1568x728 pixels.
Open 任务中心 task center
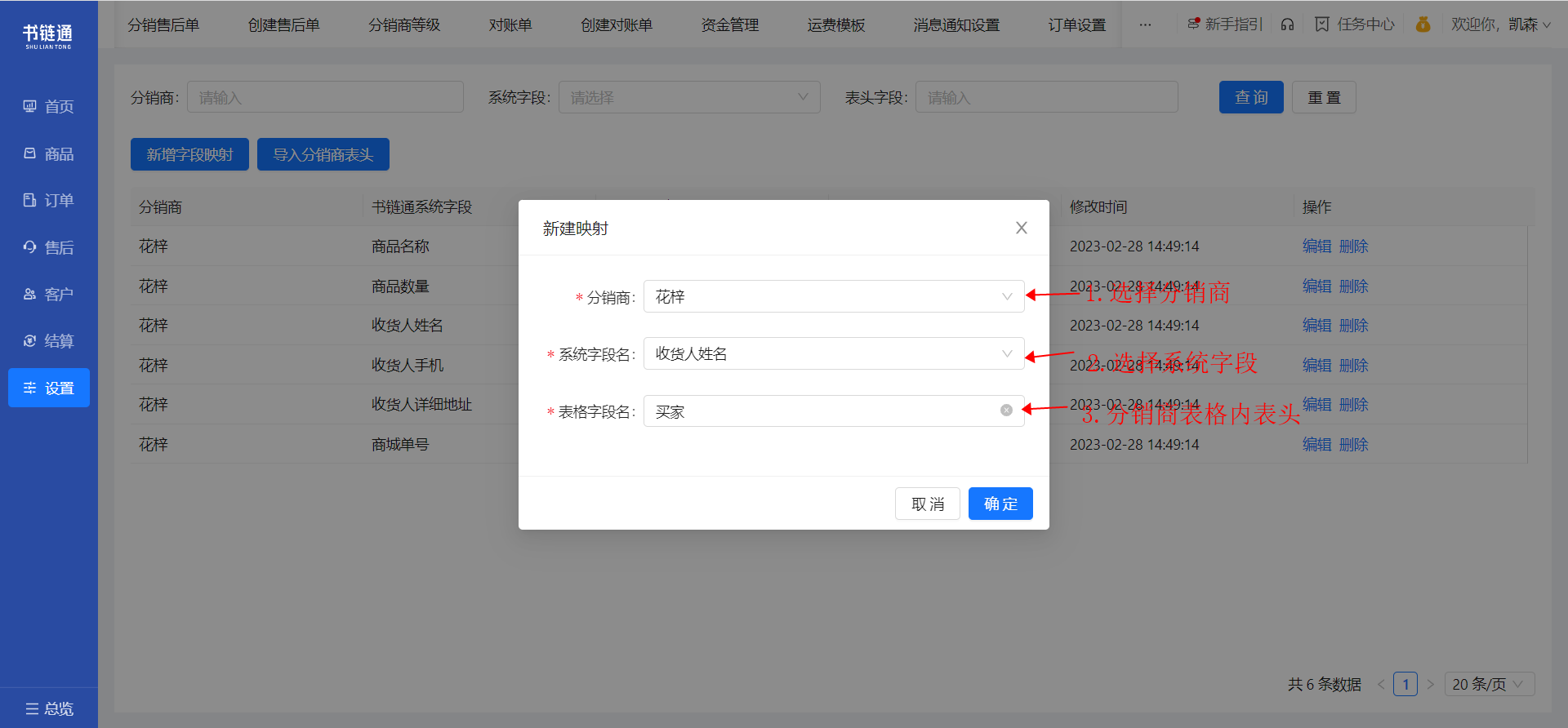pos(1355,24)
